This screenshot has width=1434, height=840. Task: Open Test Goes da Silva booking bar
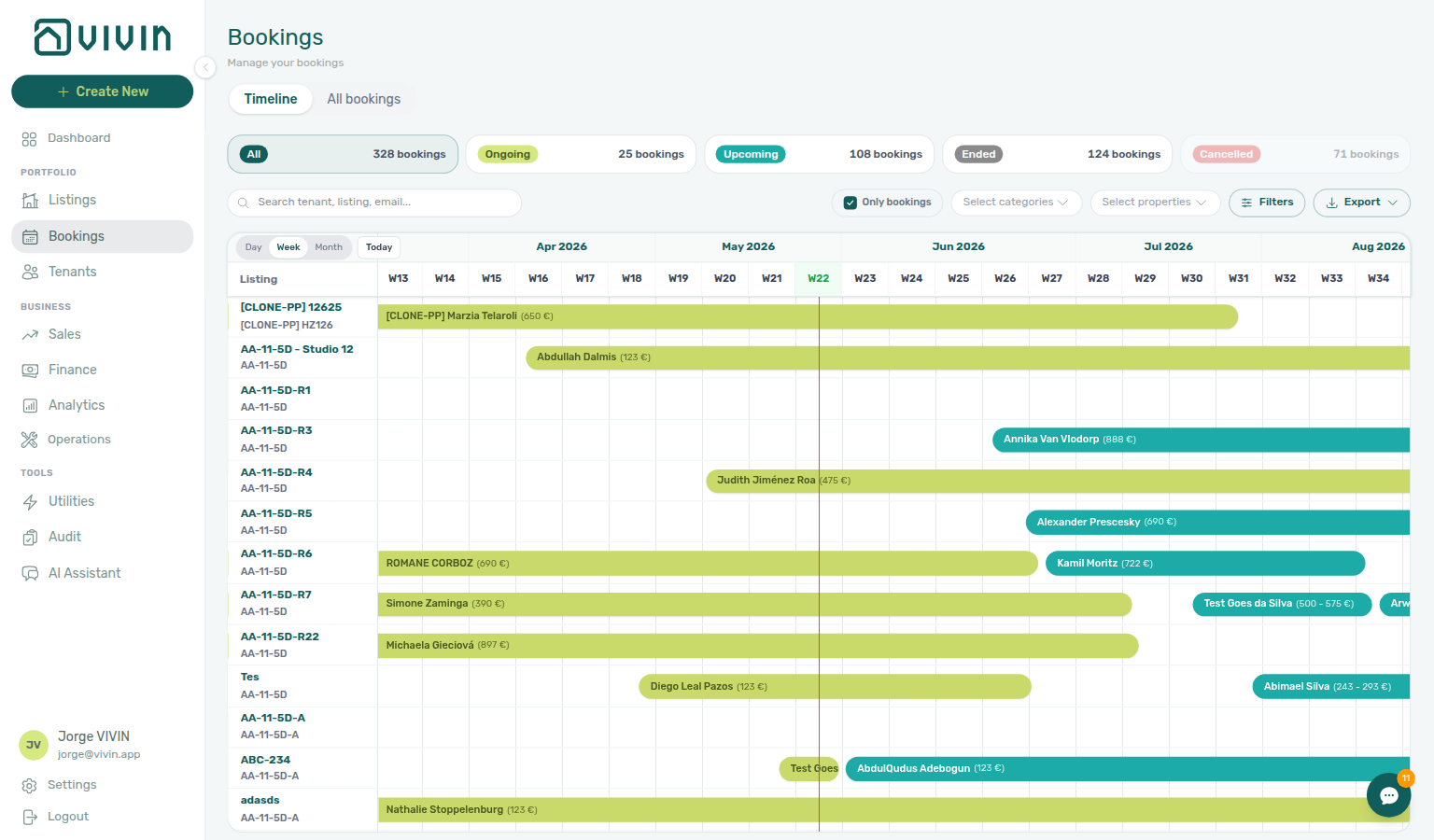[x=1282, y=604]
